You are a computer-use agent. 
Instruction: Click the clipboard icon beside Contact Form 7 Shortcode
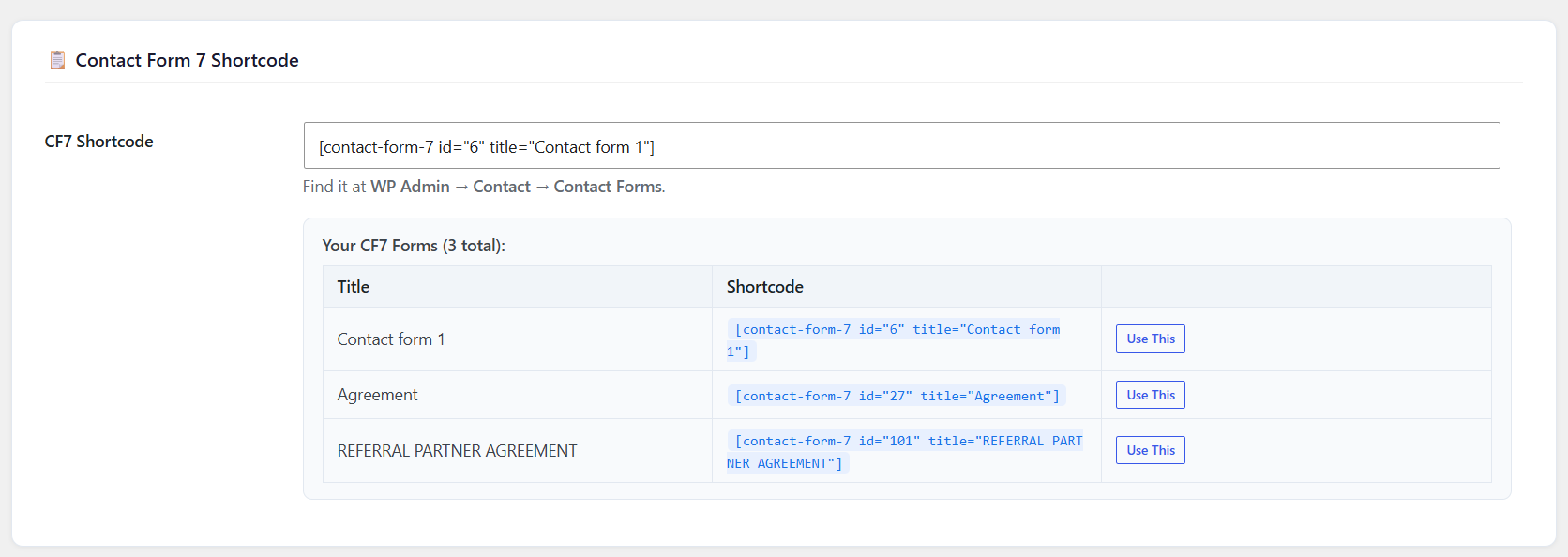point(57,60)
